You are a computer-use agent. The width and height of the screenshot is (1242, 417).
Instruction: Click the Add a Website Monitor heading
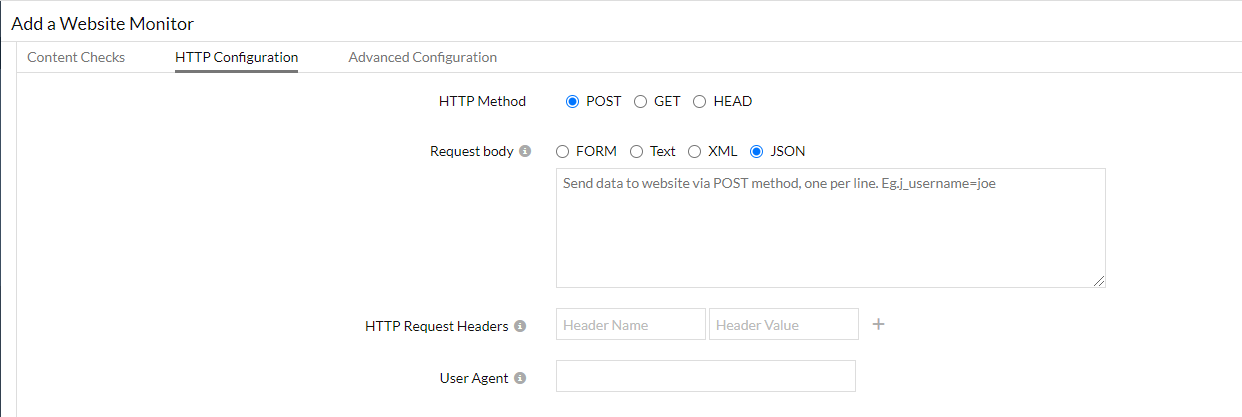103,23
